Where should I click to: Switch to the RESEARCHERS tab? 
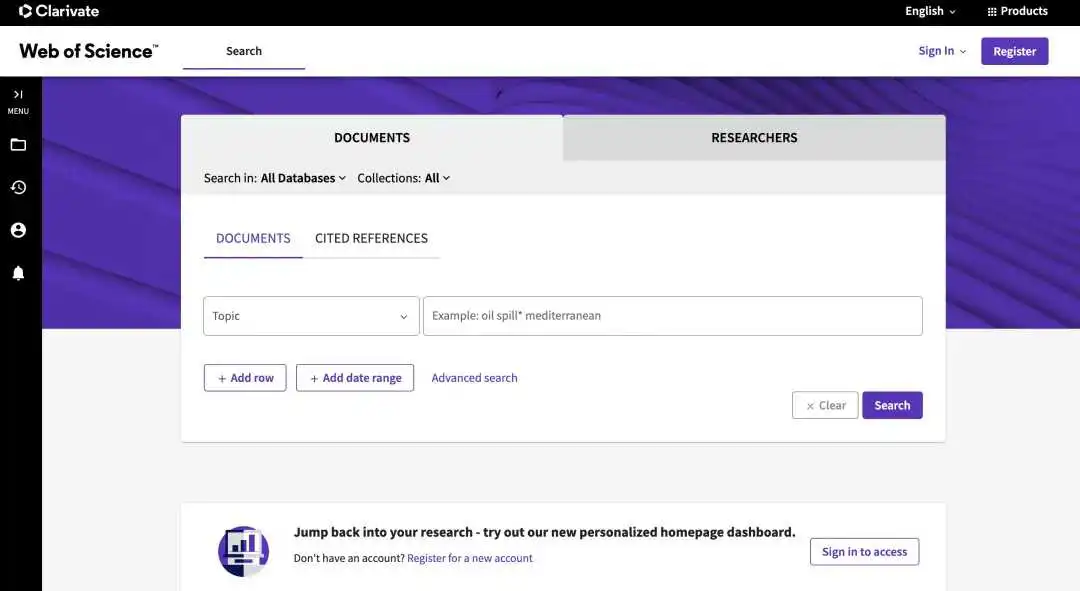tap(754, 138)
